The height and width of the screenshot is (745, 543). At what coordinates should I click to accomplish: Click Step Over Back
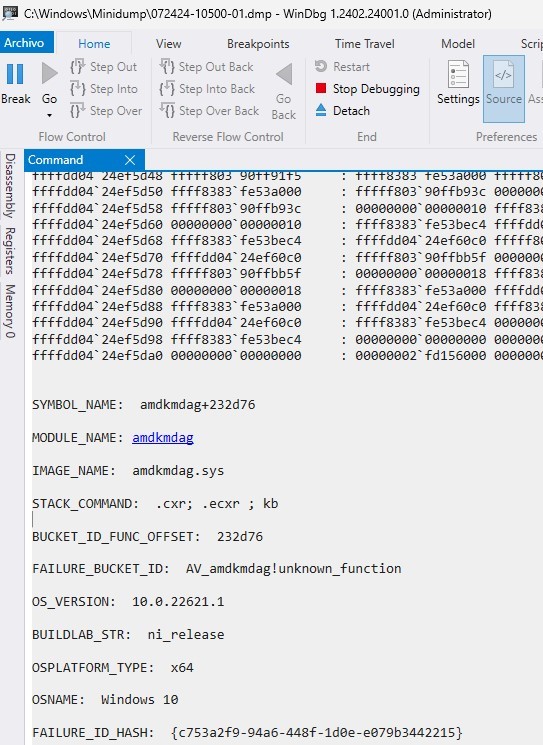click(210, 111)
